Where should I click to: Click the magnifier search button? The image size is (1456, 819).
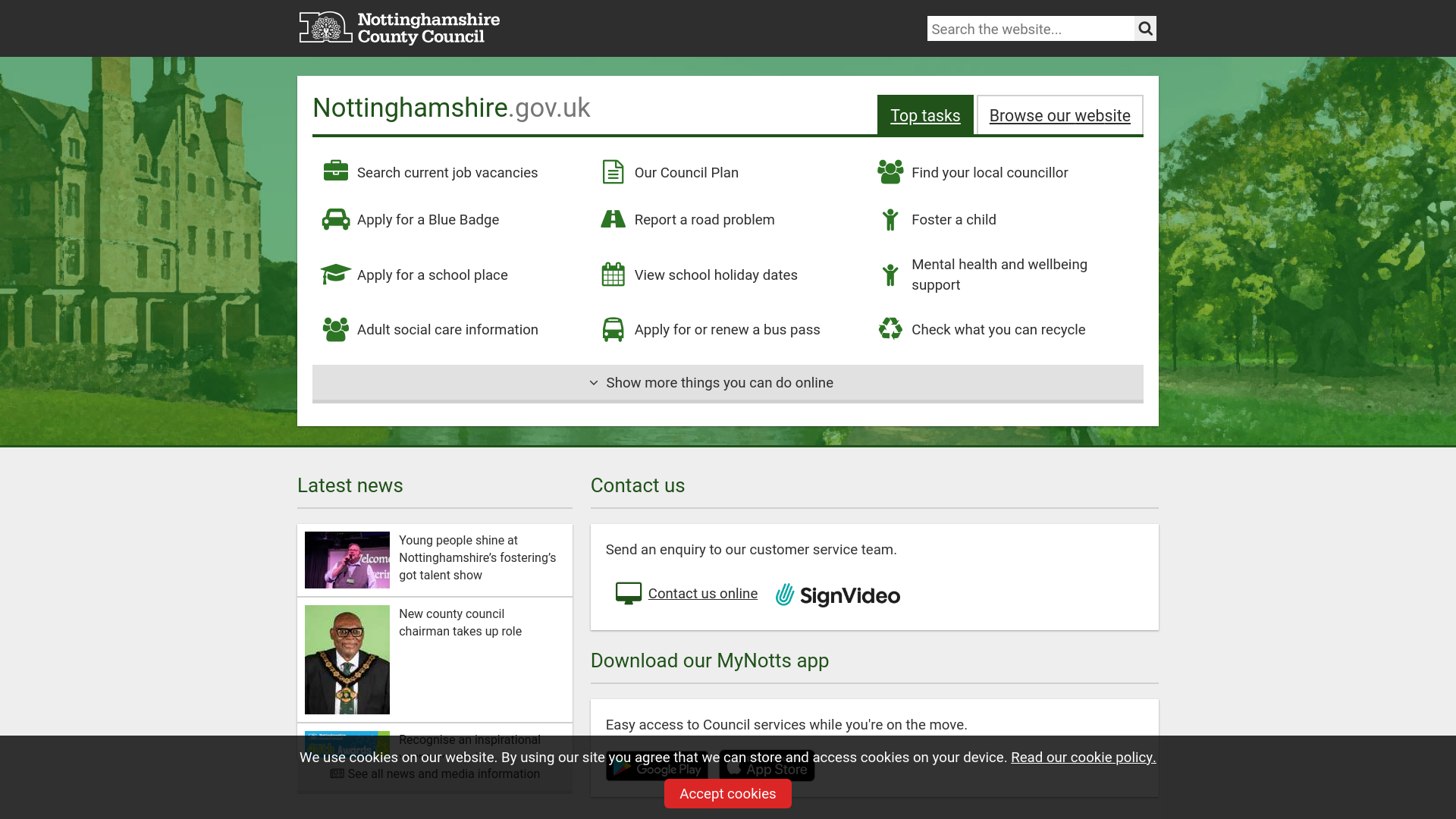pos(1145,29)
